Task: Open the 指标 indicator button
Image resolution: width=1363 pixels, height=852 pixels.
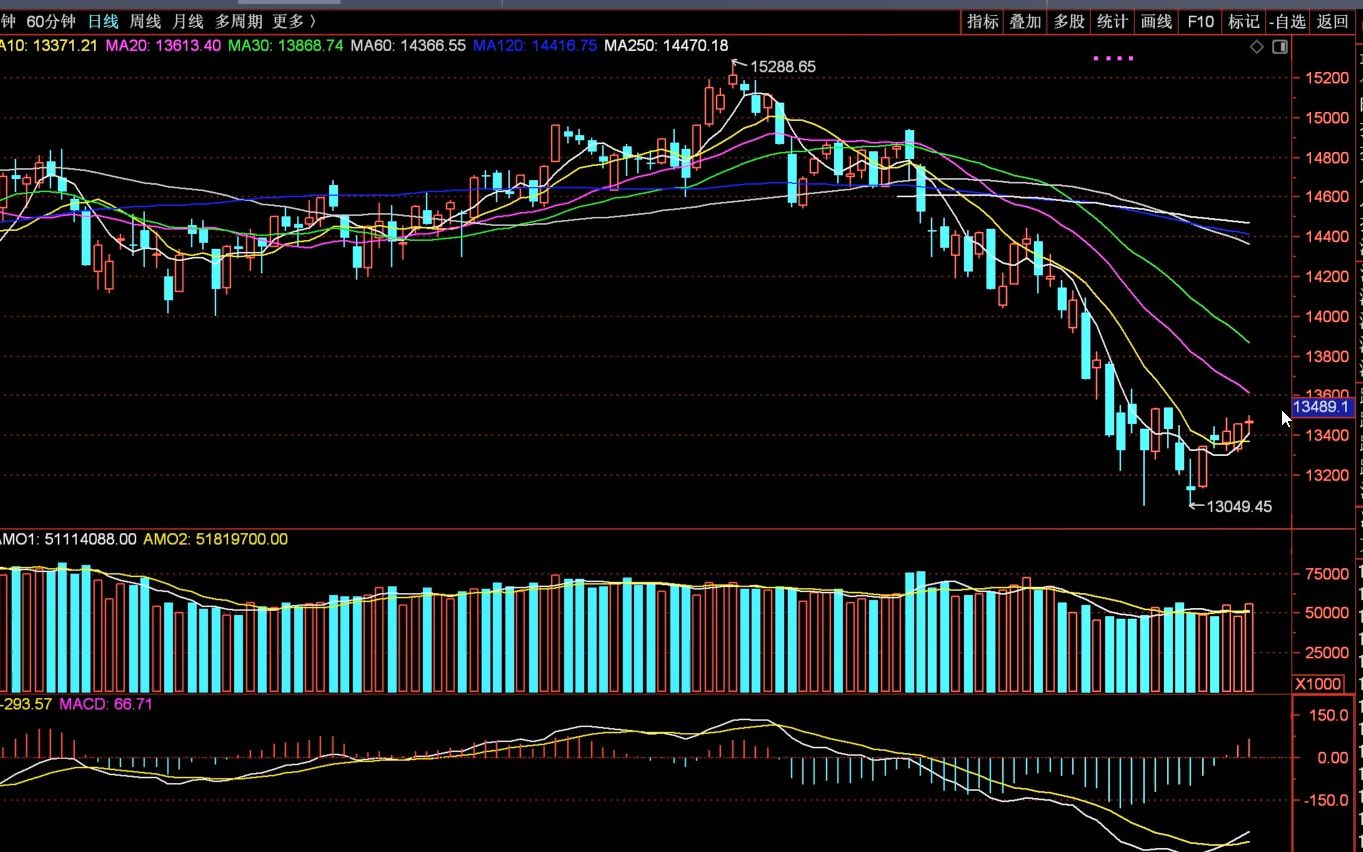Action: pos(982,21)
